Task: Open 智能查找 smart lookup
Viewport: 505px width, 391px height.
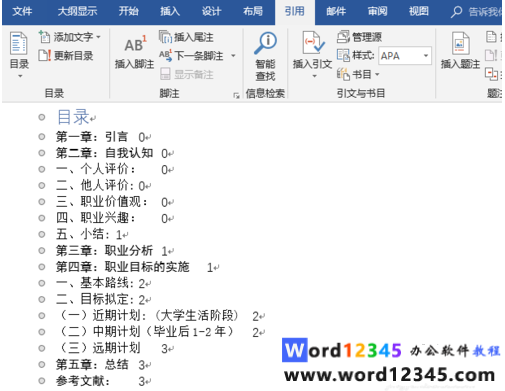Action: (265, 56)
